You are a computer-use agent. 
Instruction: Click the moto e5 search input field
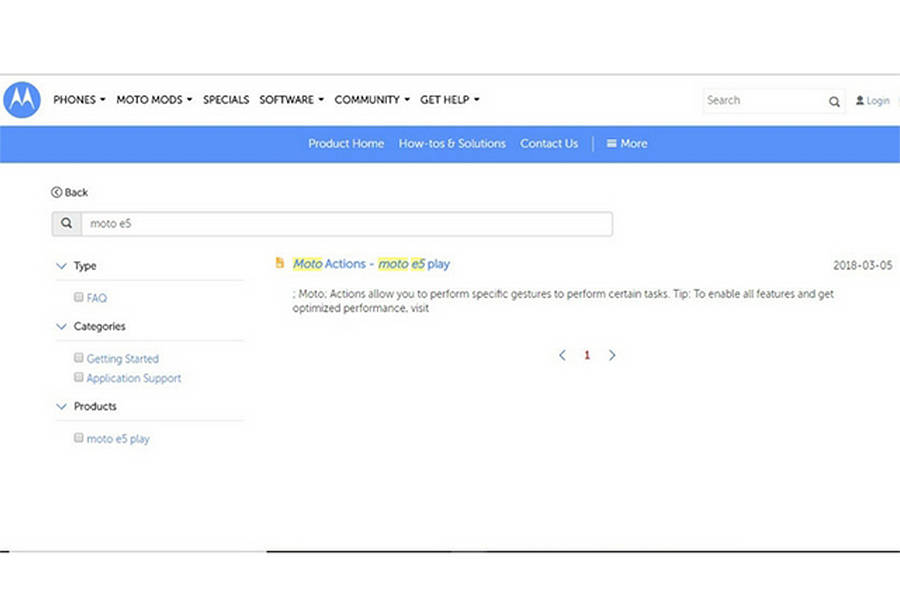pyautogui.click(x=346, y=224)
